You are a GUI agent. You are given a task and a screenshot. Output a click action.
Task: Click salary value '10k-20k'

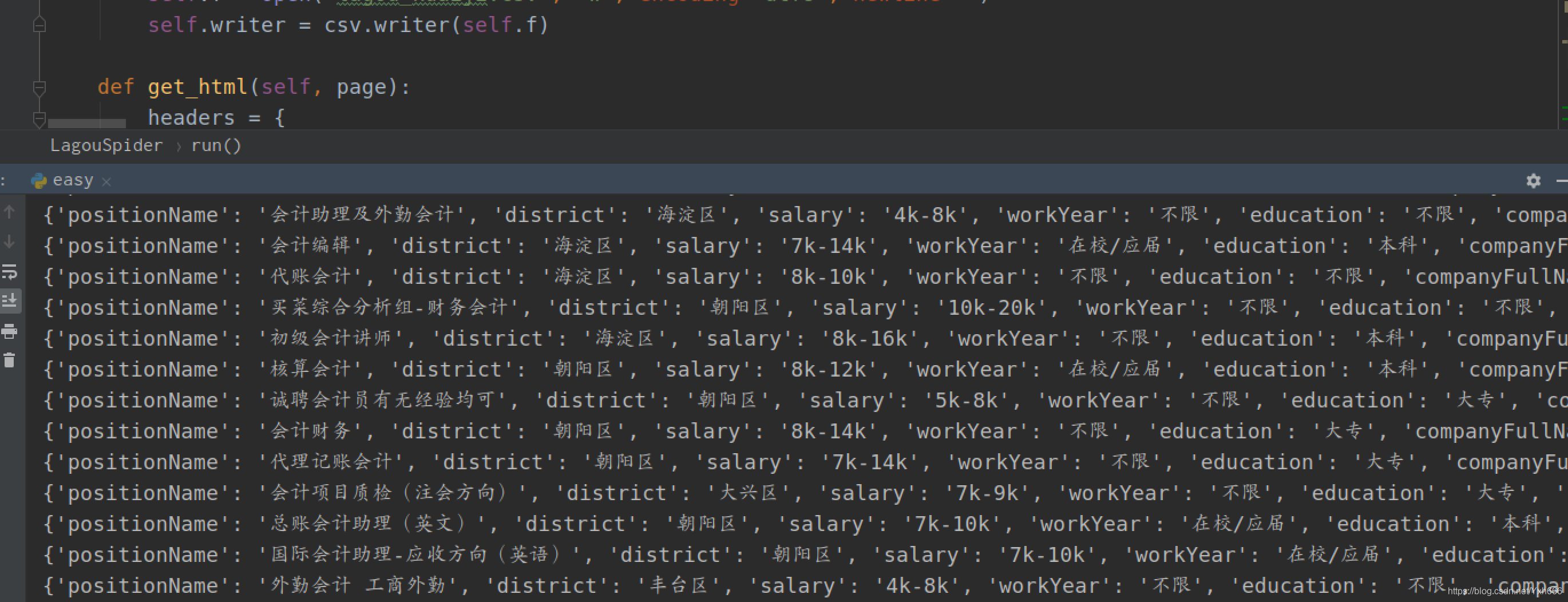(992, 307)
